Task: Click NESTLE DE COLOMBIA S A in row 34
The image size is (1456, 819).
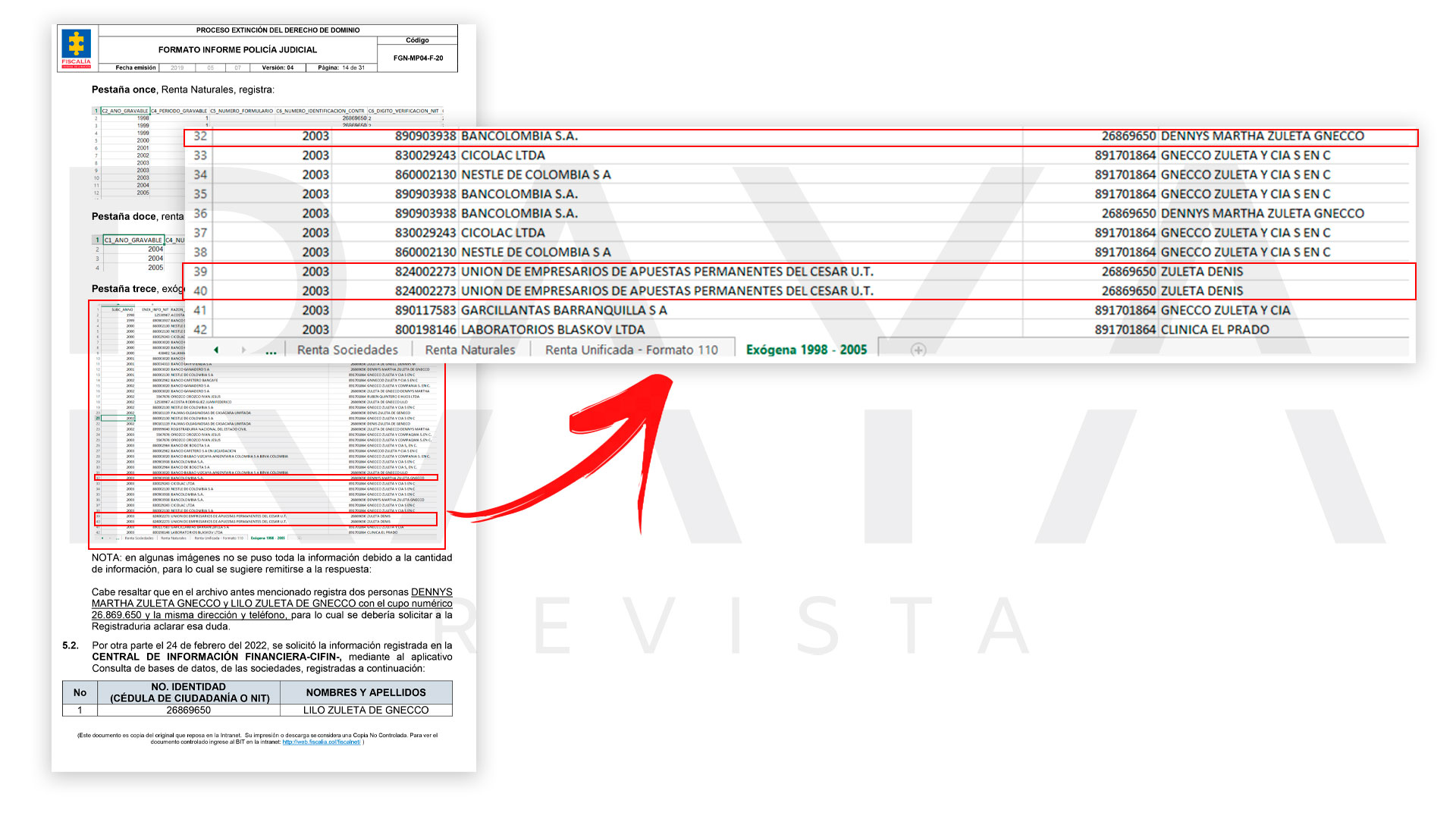Action: (535, 174)
